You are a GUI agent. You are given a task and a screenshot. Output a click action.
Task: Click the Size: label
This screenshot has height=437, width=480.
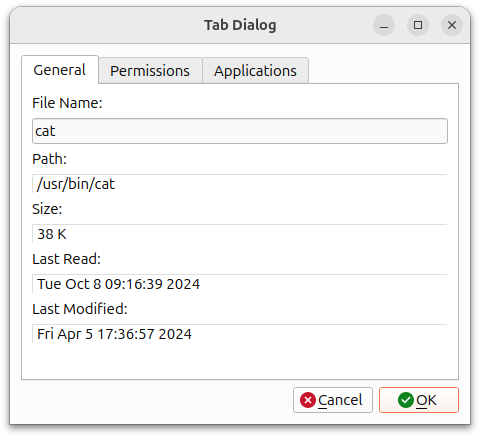point(47,209)
